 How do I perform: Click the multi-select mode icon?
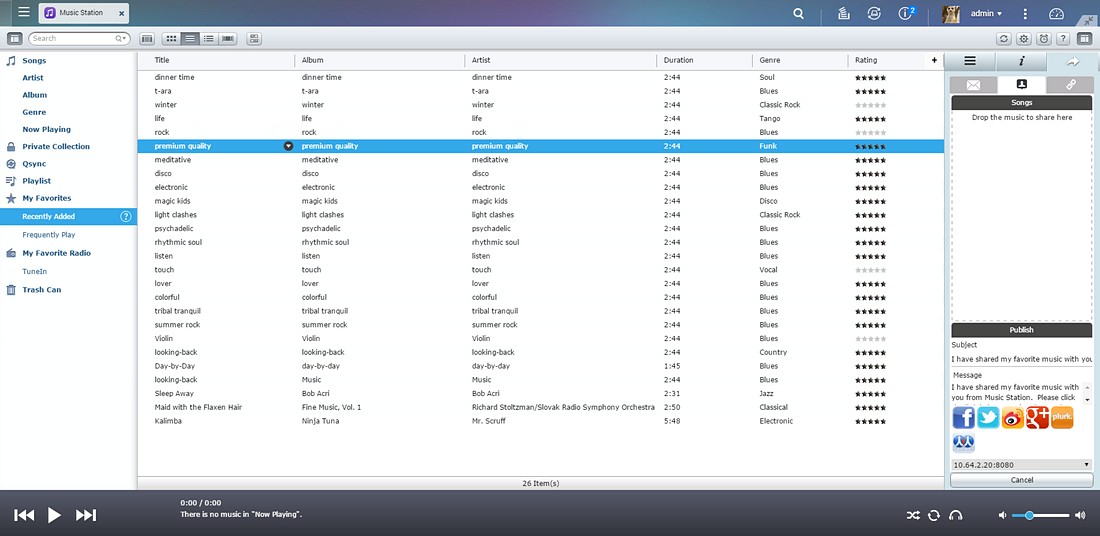[x=254, y=39]
